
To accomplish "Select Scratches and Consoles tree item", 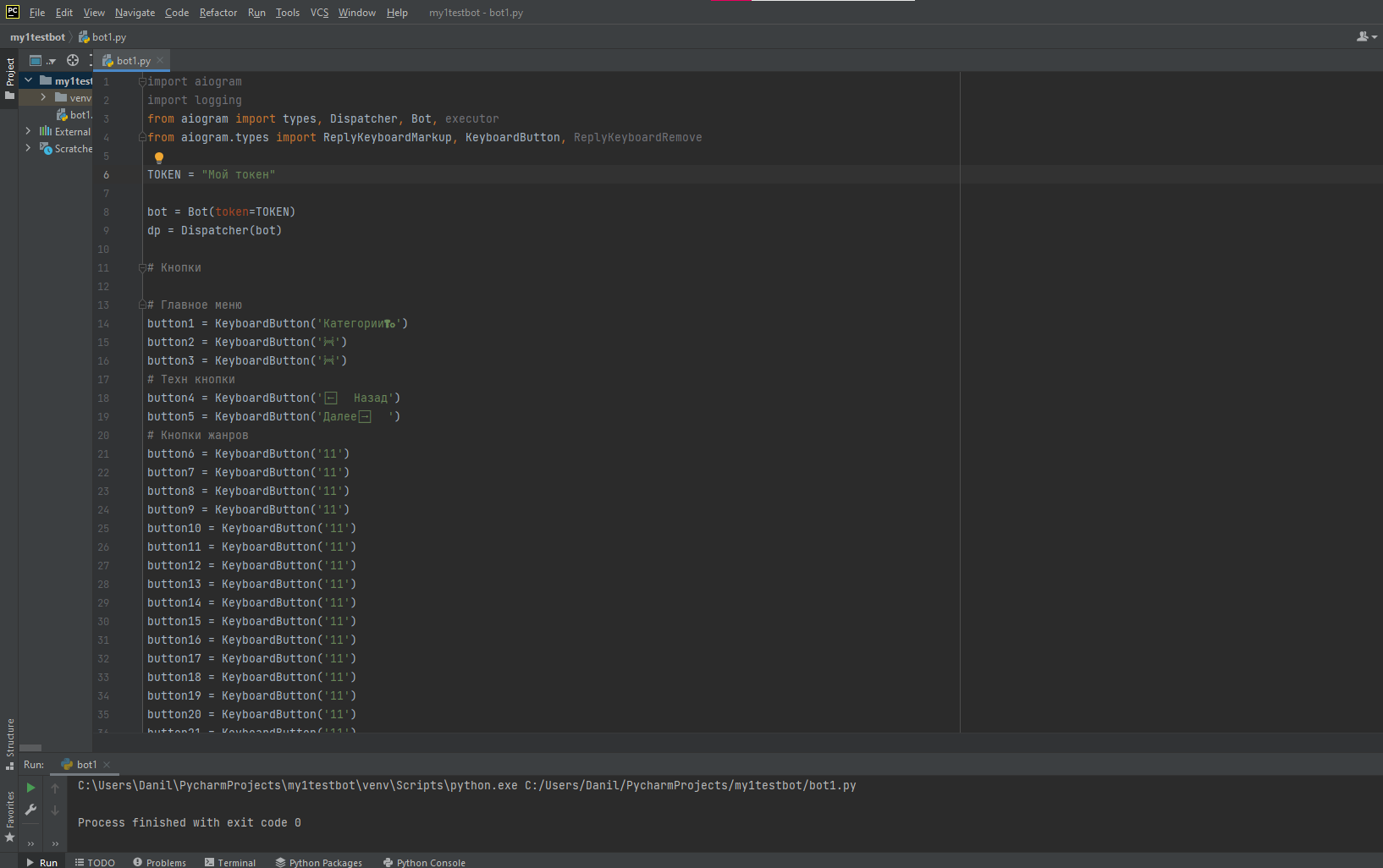I will (x=66, y=149).
